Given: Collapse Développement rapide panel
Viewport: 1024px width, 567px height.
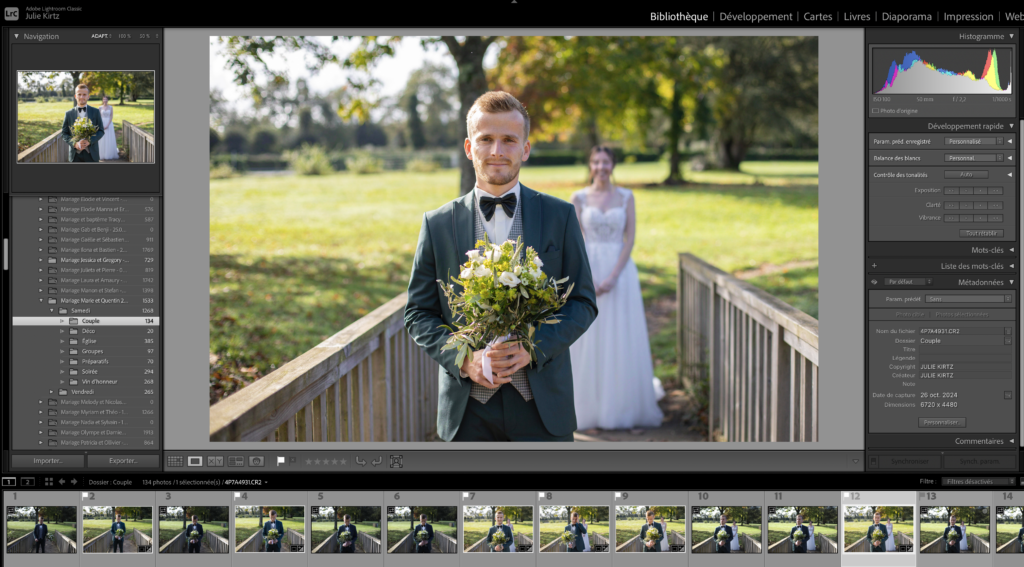Looking at the screenshot, I should pyautogui.click(x=1012, y=126).
